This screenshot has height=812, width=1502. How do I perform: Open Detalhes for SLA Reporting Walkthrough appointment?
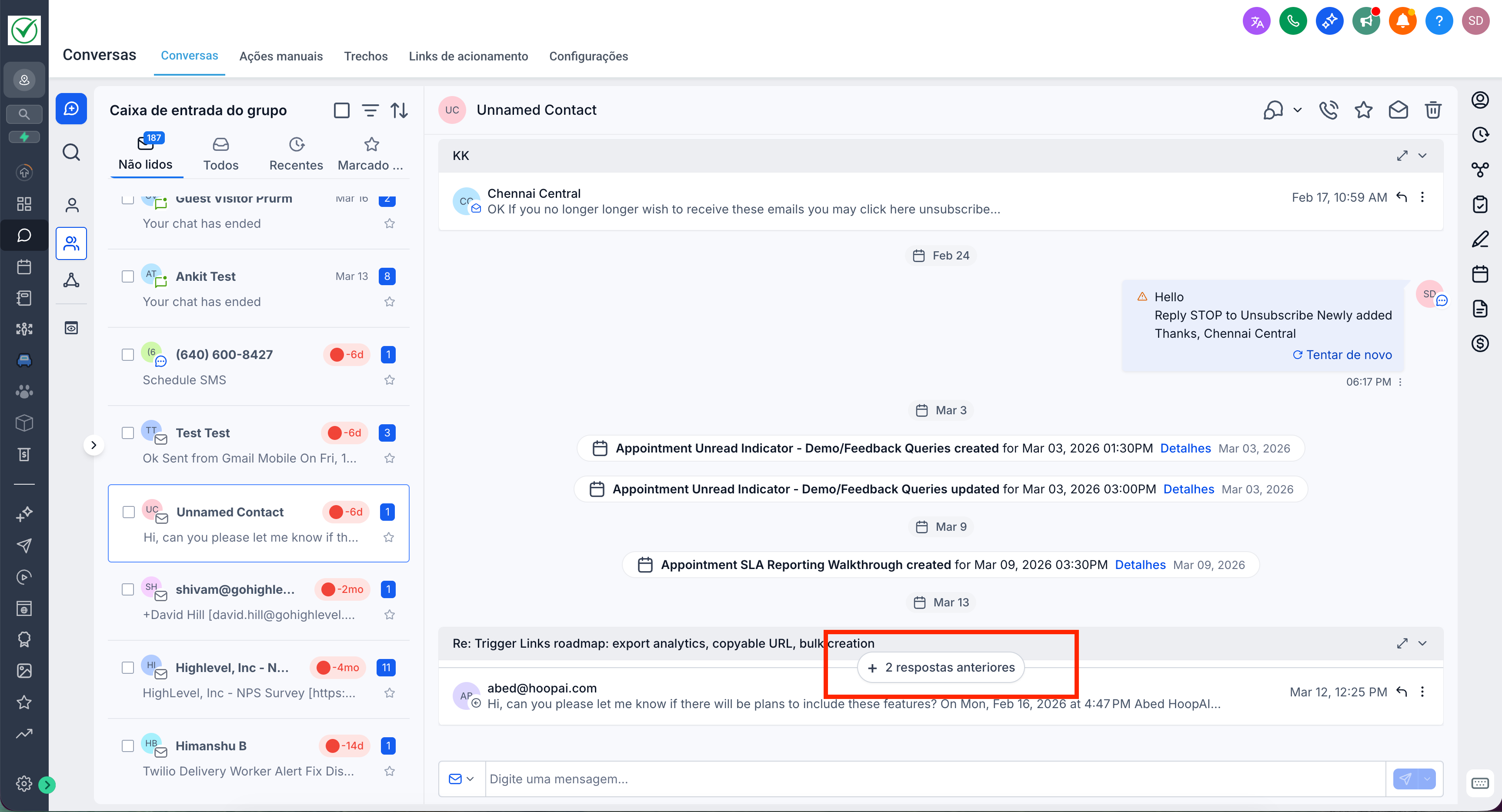[1140, 564]
